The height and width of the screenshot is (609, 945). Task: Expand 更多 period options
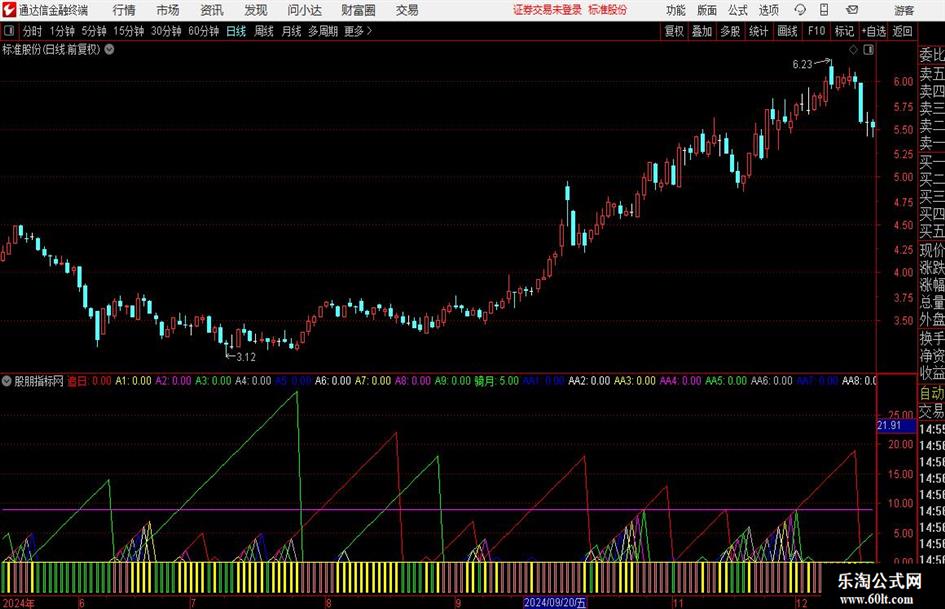click(x=358, y=31)
